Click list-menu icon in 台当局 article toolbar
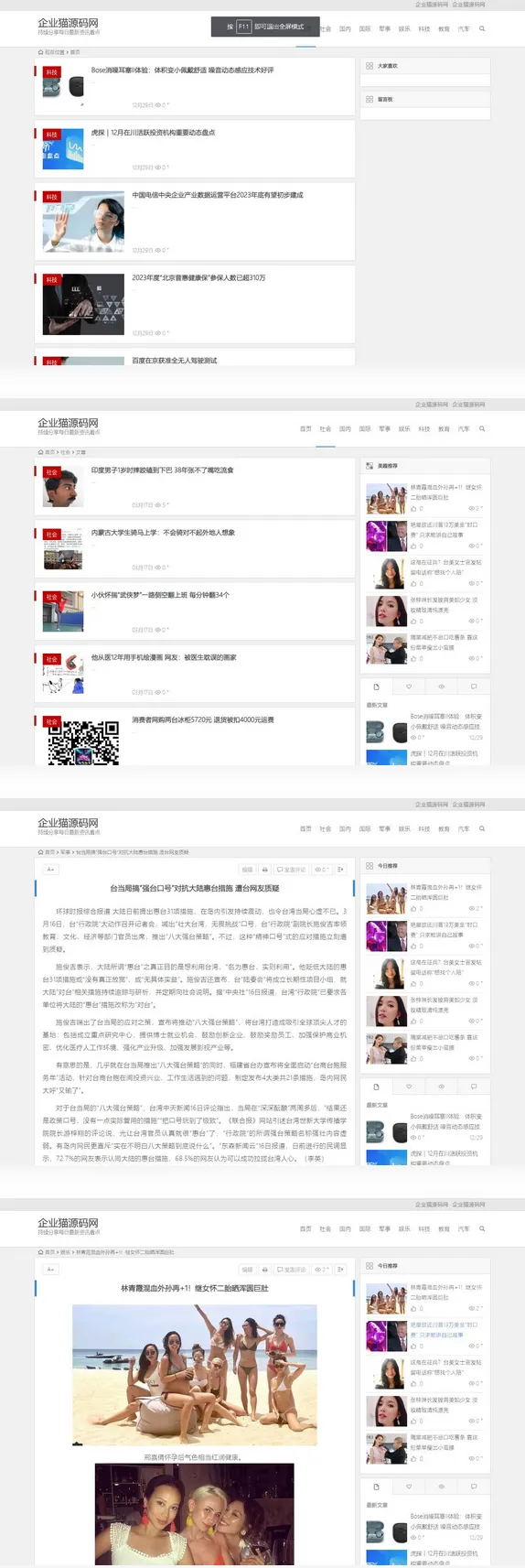The height and width of the screenshot is (1568, 525). point(340,870)
